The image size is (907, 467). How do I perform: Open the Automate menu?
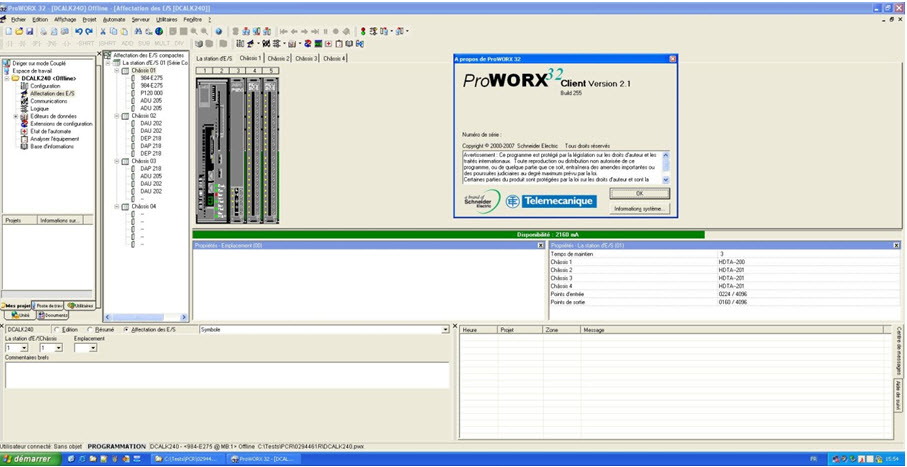click(x=113, y=19)
